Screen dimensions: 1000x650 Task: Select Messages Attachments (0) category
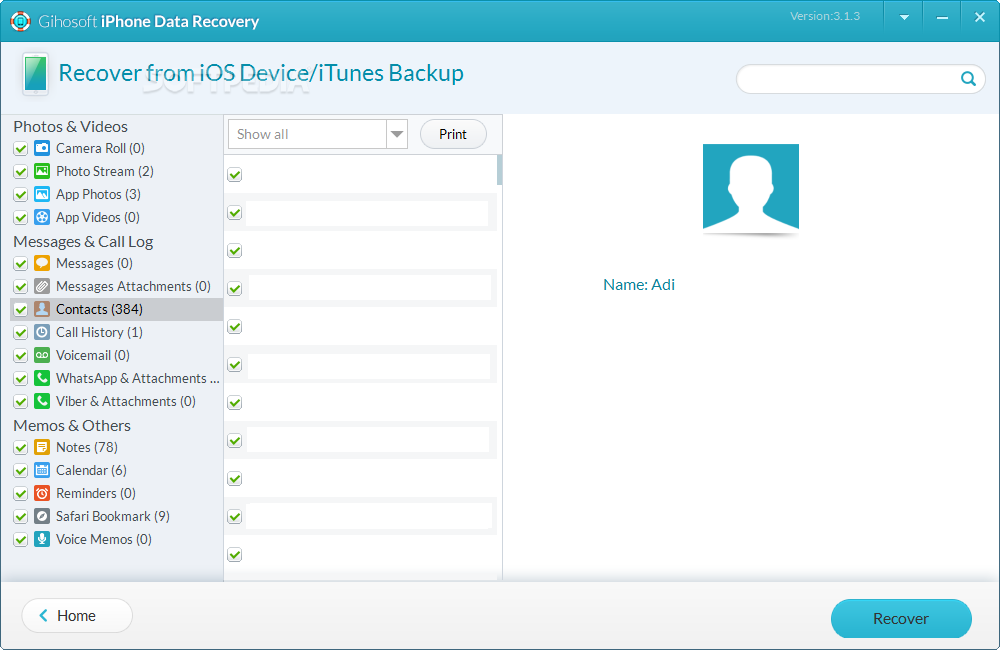[133, 286]
